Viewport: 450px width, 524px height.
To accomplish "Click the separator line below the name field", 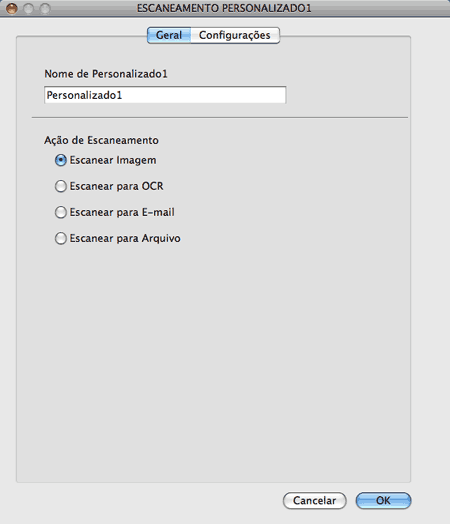I will pyautogui.click(x=220, y=118).
